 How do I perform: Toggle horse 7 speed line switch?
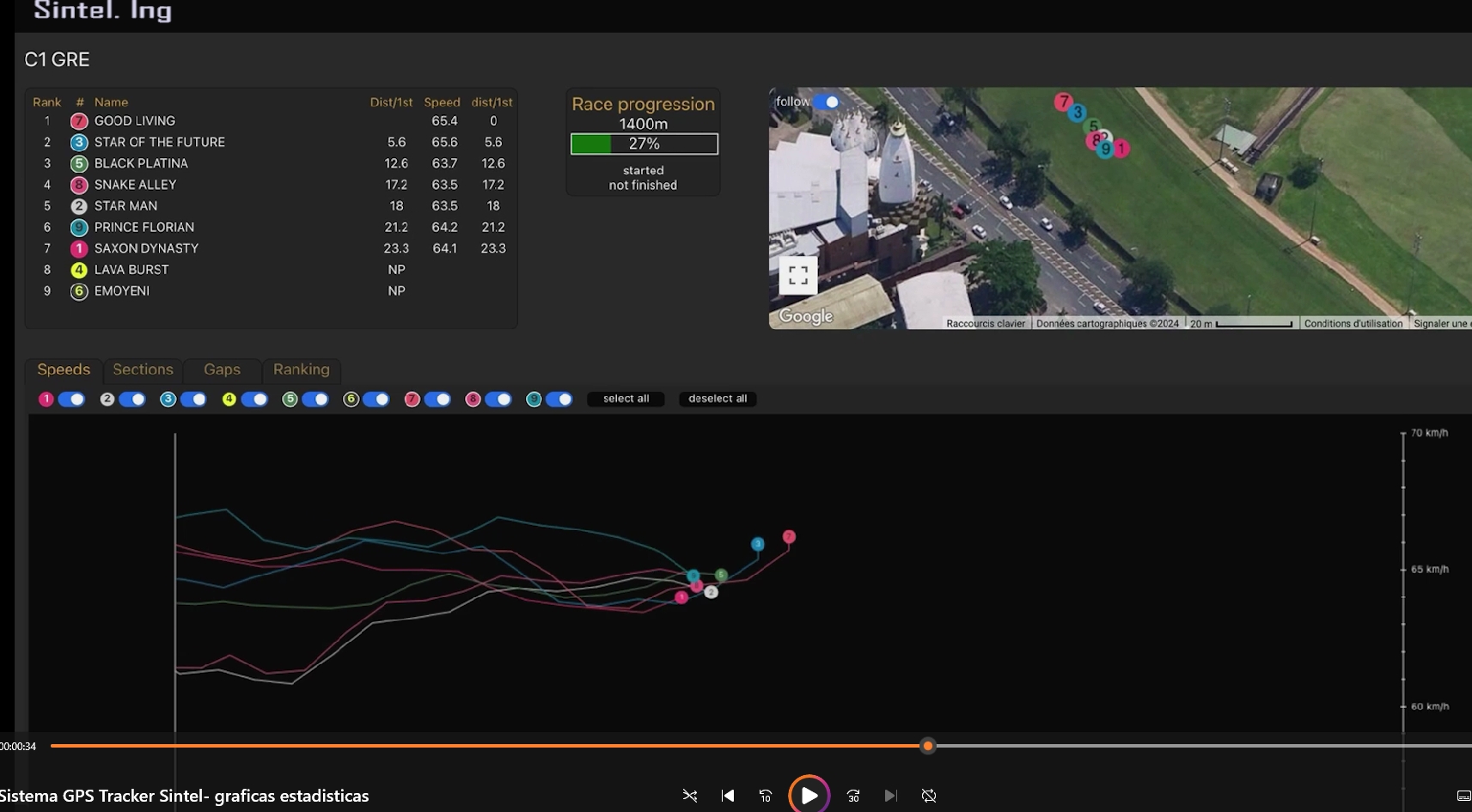tap(437, 399)
